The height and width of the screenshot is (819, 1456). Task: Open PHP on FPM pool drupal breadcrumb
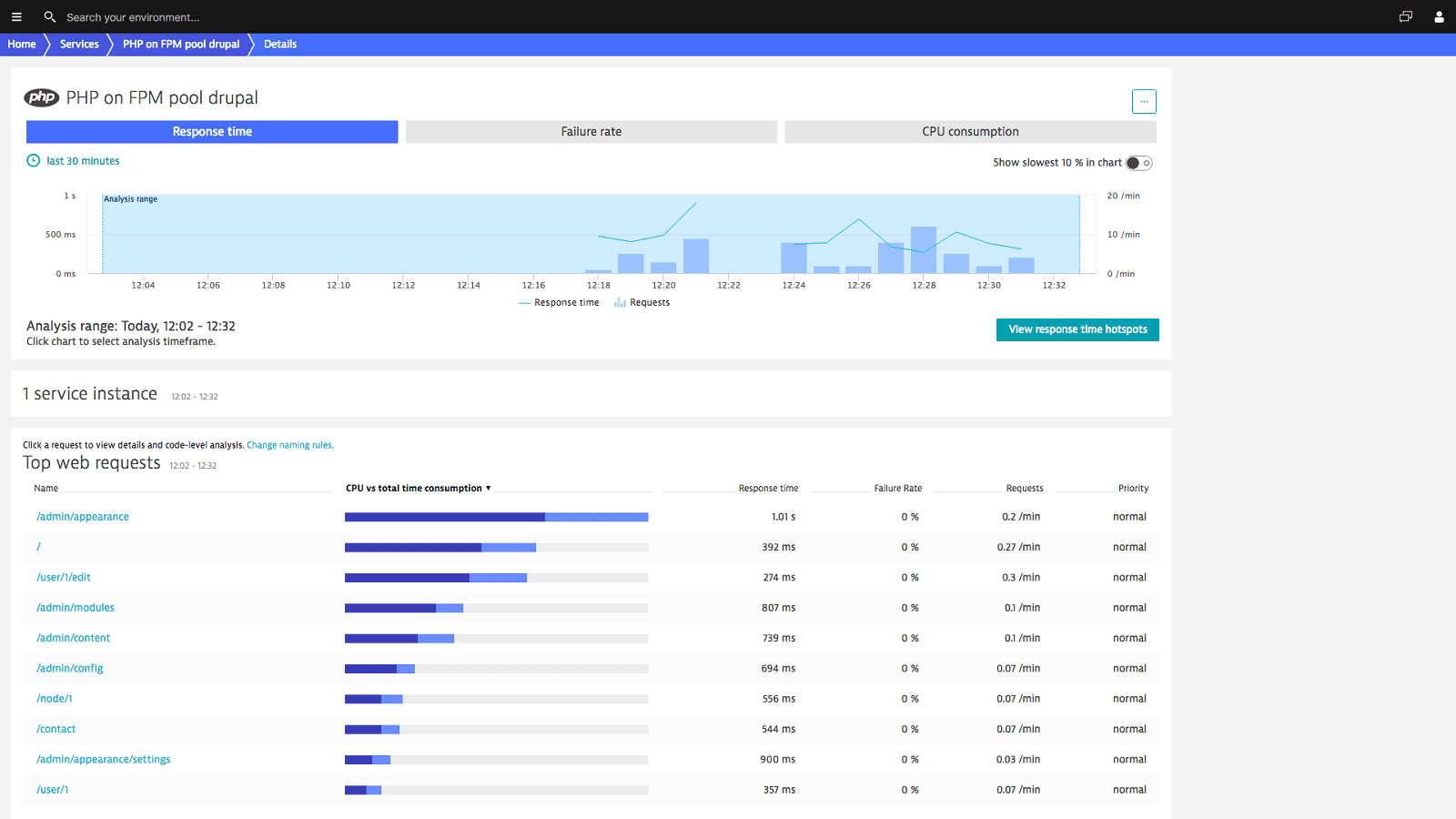coord(181,45)
